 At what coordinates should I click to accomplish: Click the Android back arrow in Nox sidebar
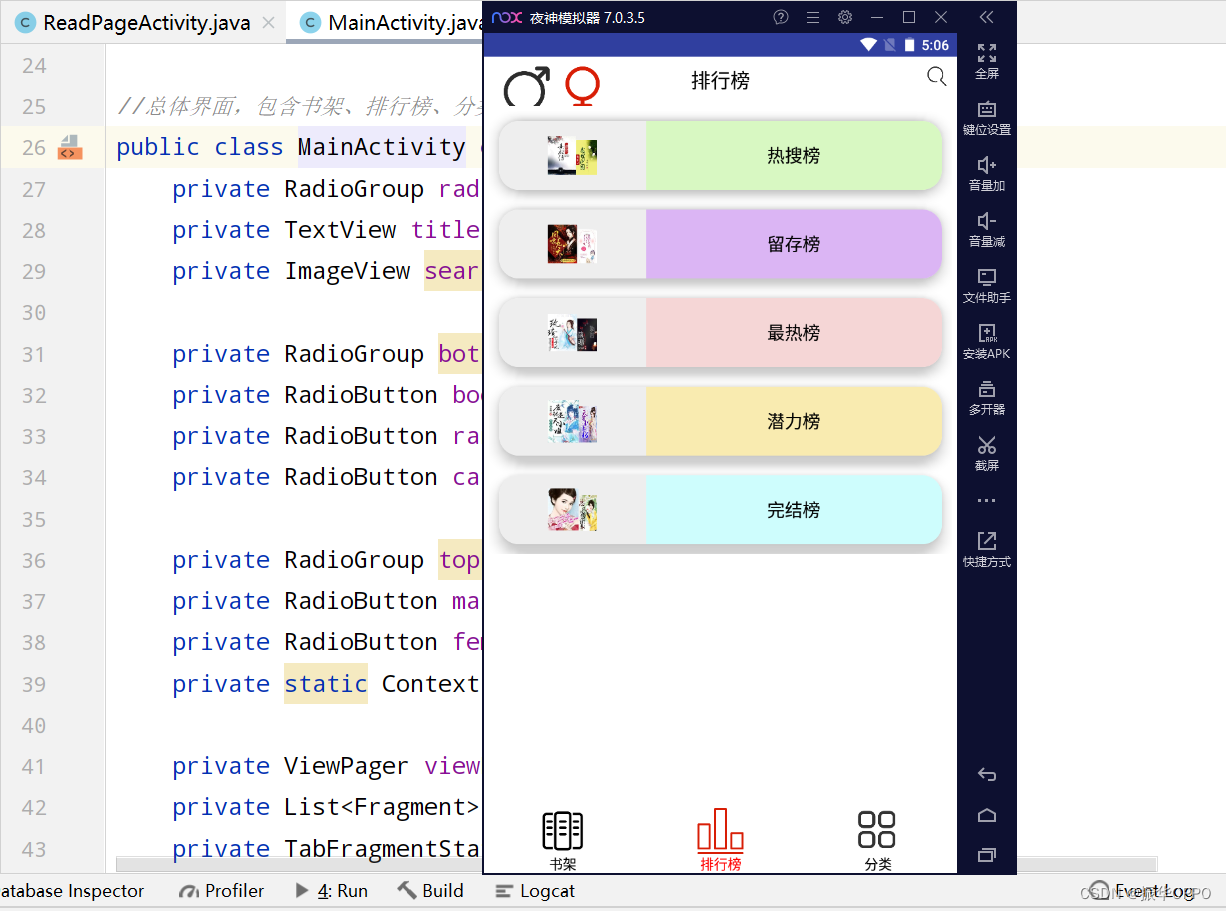click(x=987, y=774)
